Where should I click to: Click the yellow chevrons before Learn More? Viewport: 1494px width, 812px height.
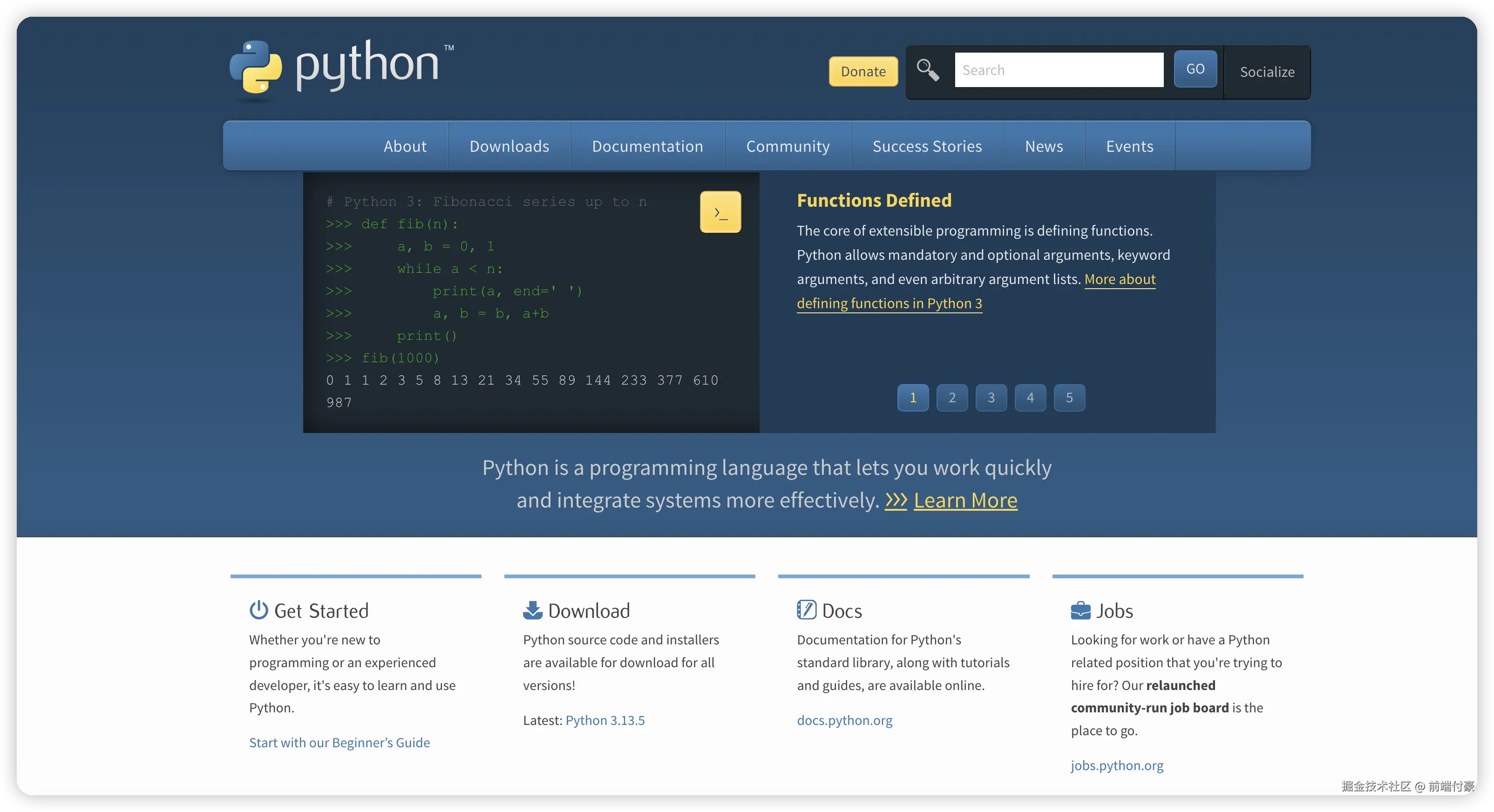point(896,500)
